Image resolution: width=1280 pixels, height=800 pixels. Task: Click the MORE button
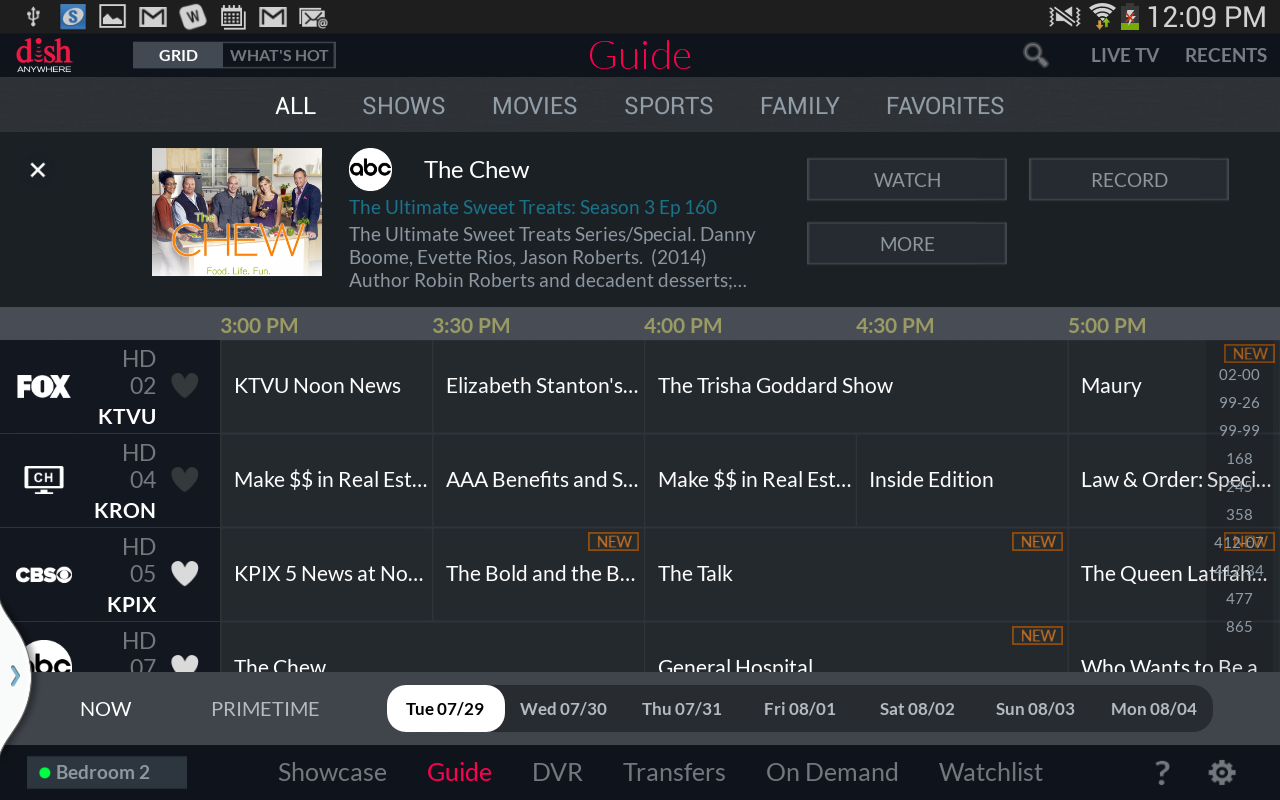pos(907,244)
